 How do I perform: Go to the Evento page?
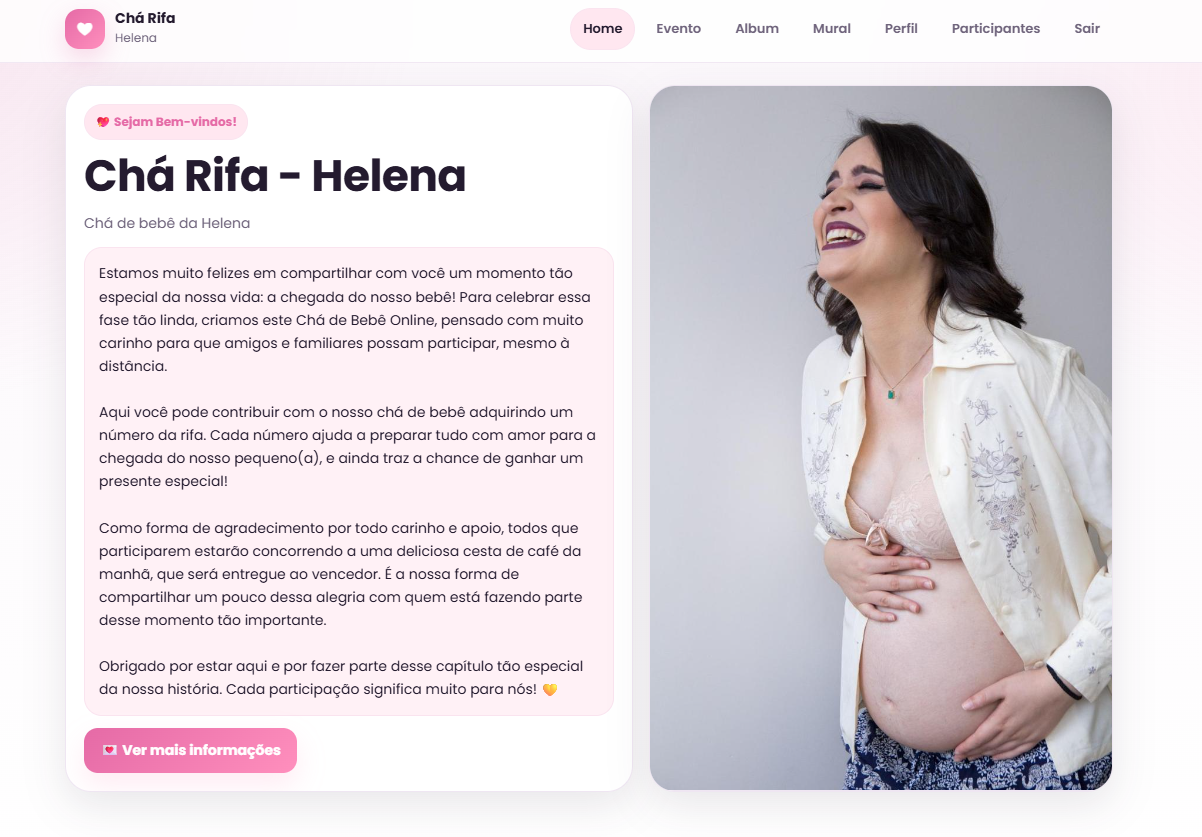[x=678, y=29]
